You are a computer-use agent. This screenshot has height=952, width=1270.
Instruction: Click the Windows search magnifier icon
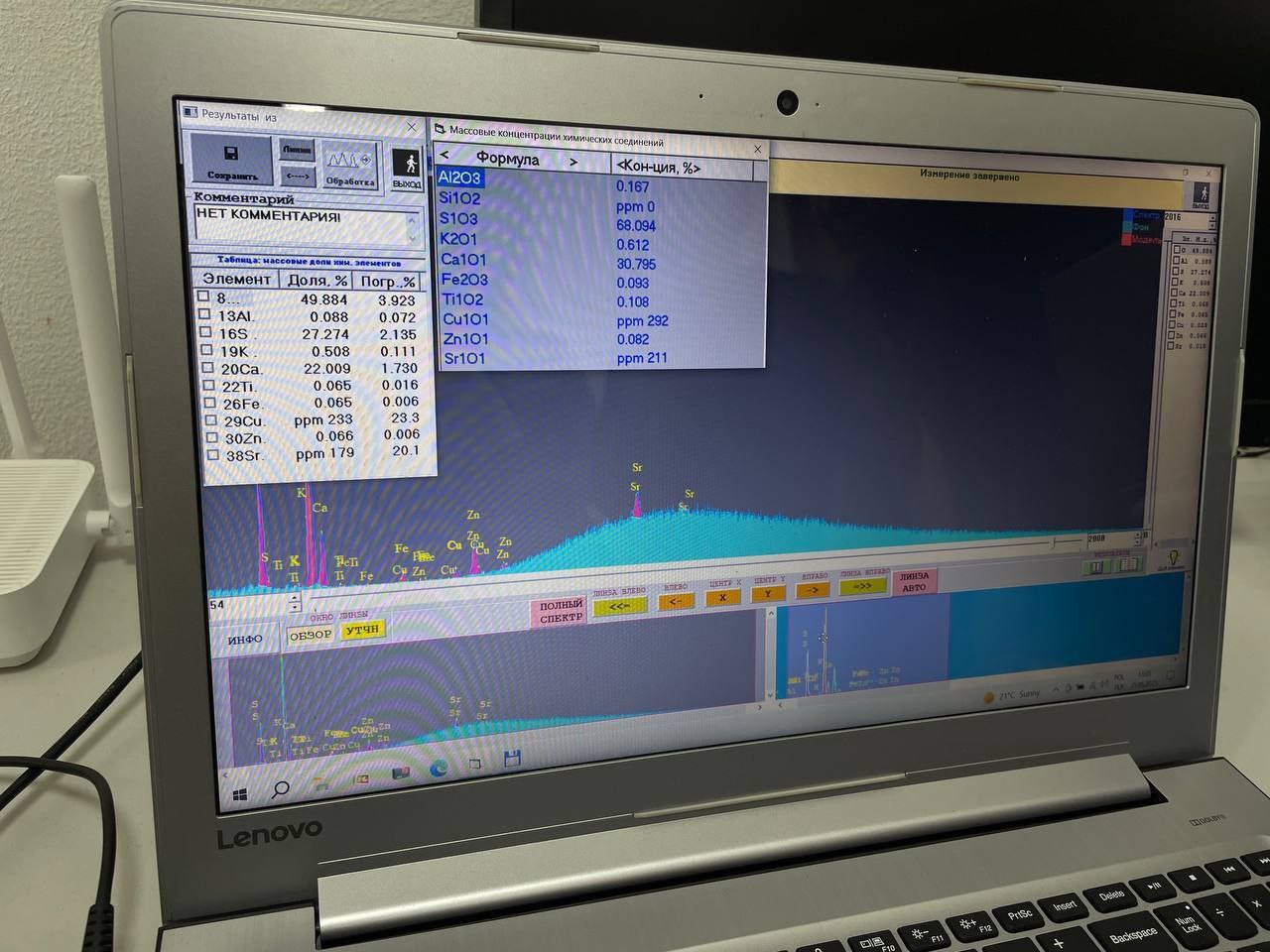[x=280, y=790]
